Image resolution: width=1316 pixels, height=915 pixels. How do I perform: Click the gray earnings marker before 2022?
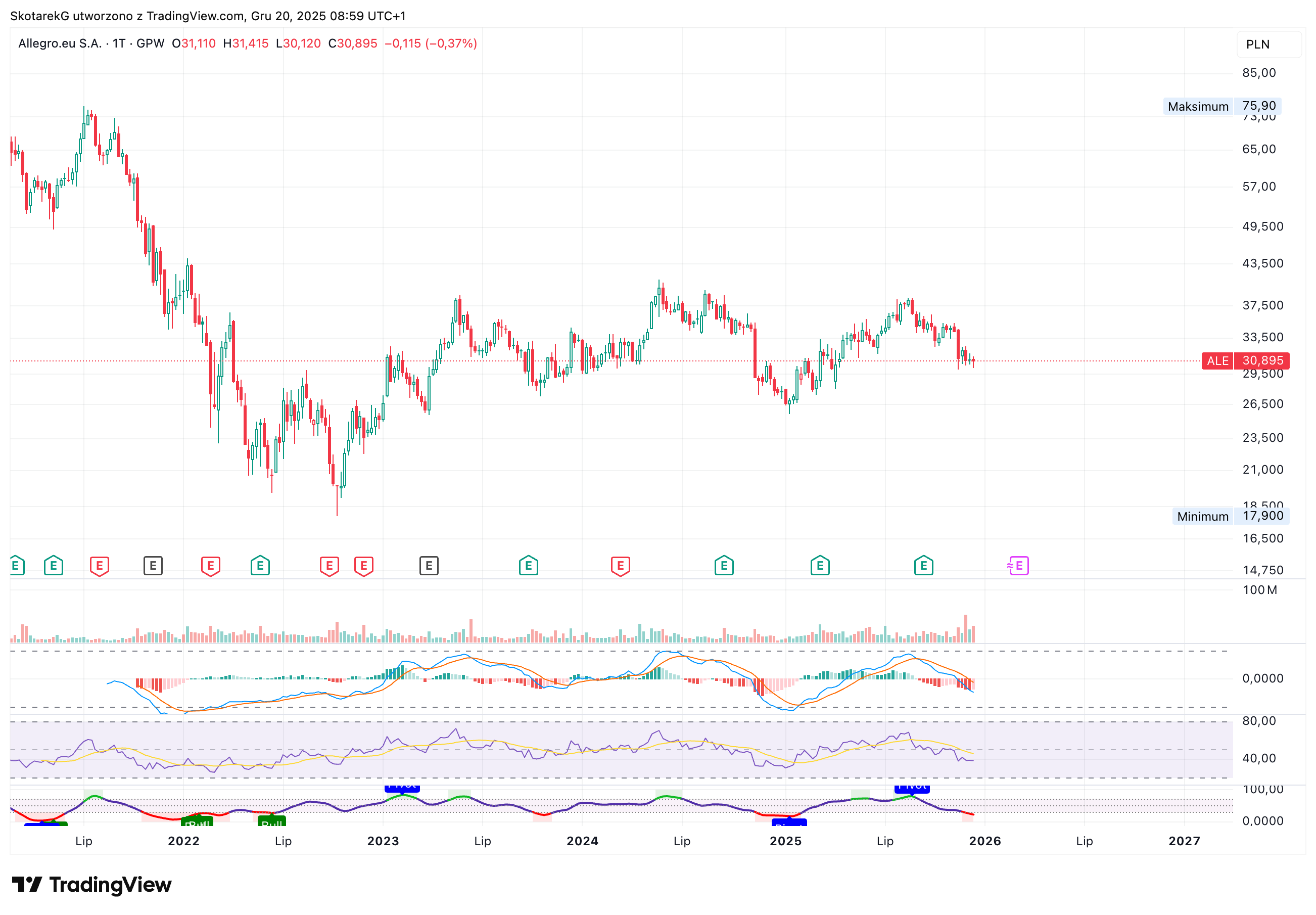(153, 566)
